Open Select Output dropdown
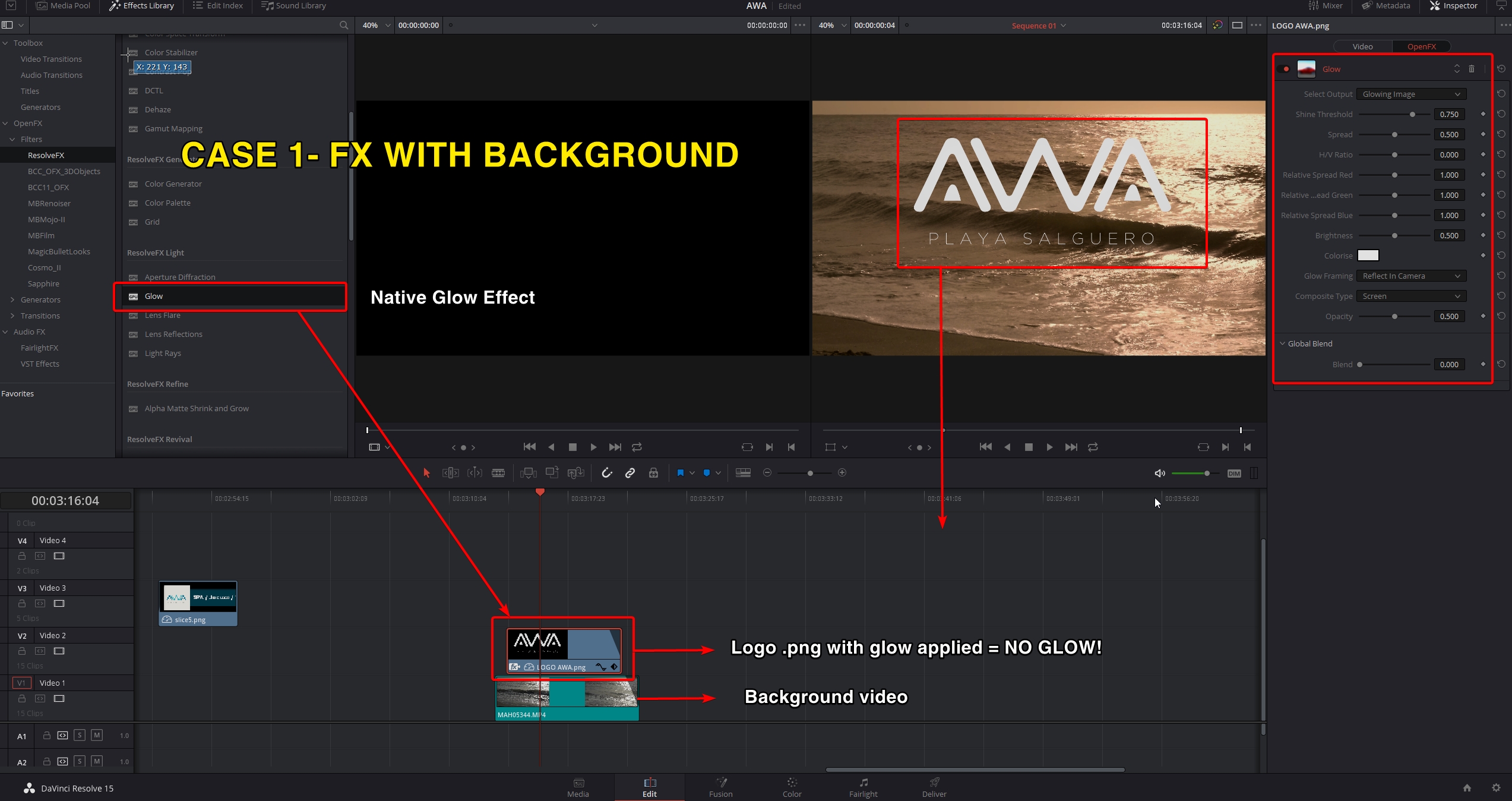The height and width of the screenshot is (801, 1512). (x=1411, y=94)
